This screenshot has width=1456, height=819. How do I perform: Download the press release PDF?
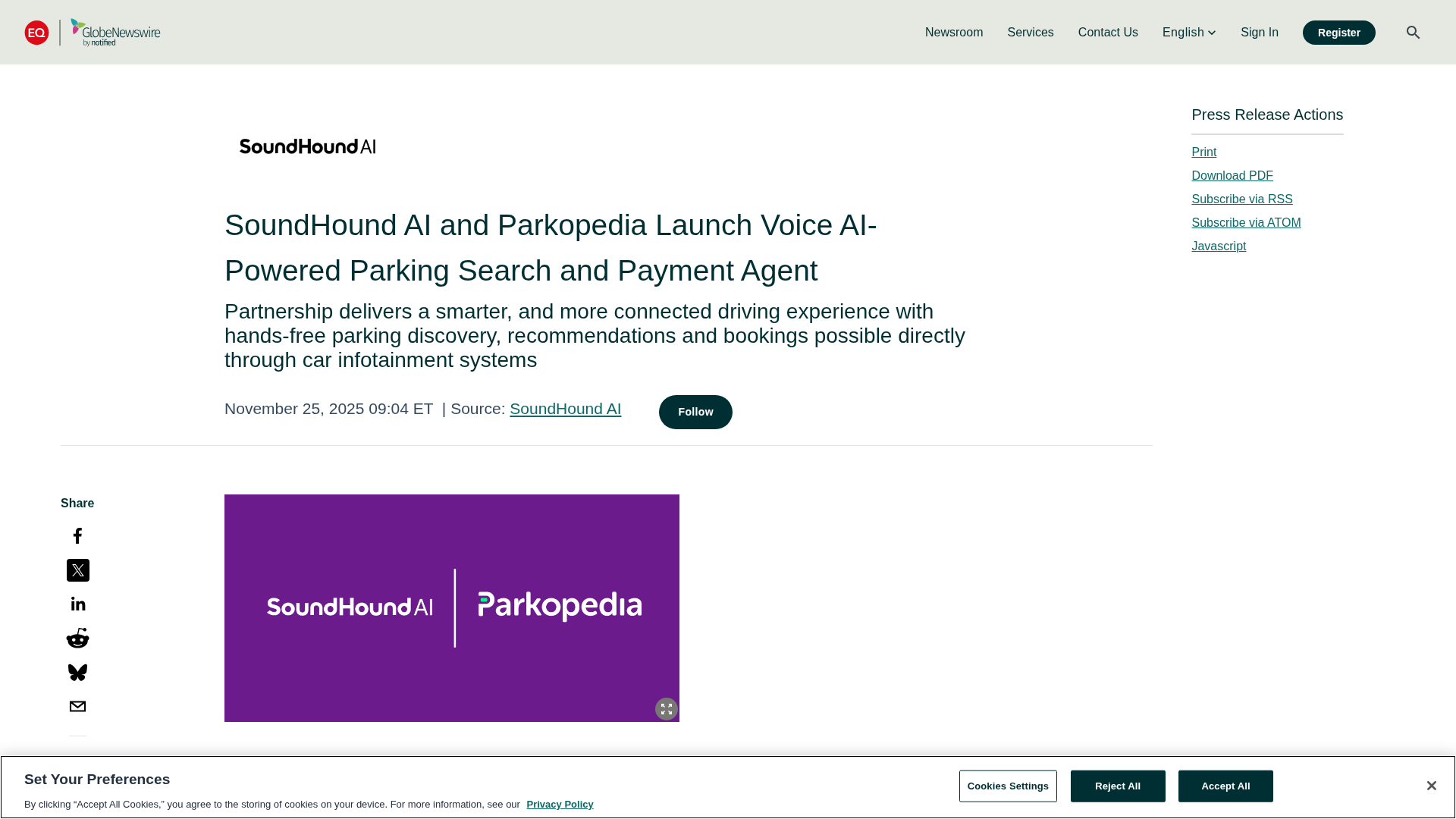(1232, 176)
